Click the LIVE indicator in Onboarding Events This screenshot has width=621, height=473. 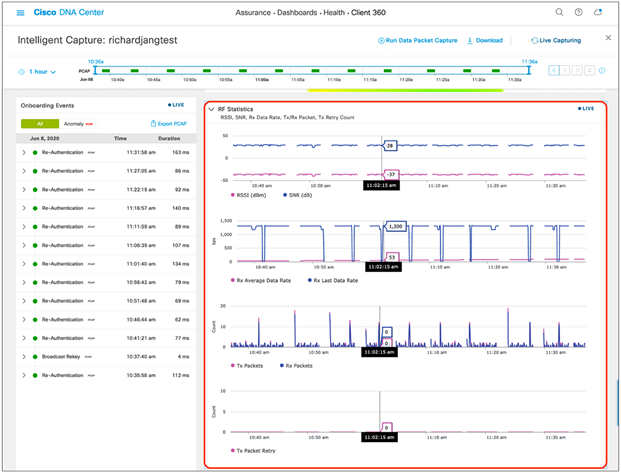pyautogui.click(x=176, y=105)
